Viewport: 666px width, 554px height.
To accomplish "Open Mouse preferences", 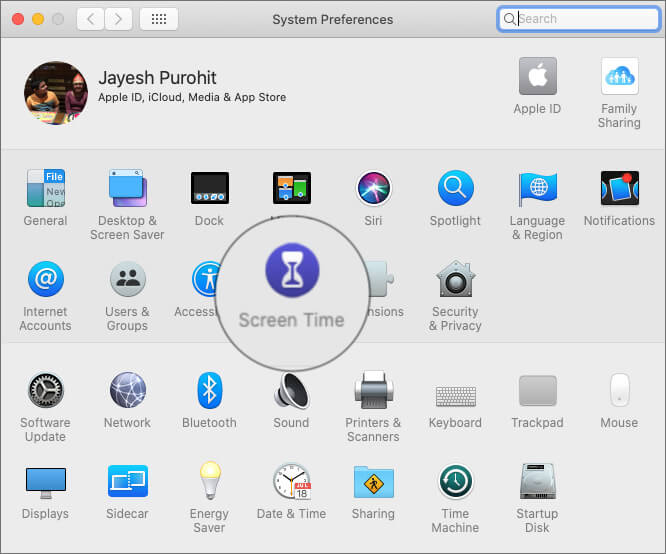I will [x=619, y=390].
